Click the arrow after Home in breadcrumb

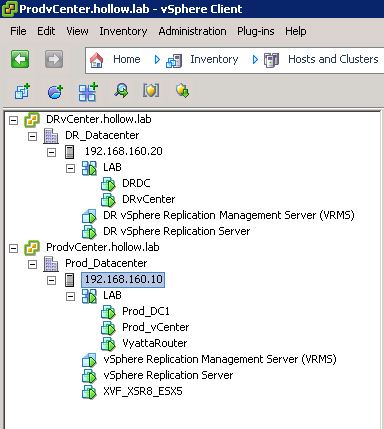157,60
